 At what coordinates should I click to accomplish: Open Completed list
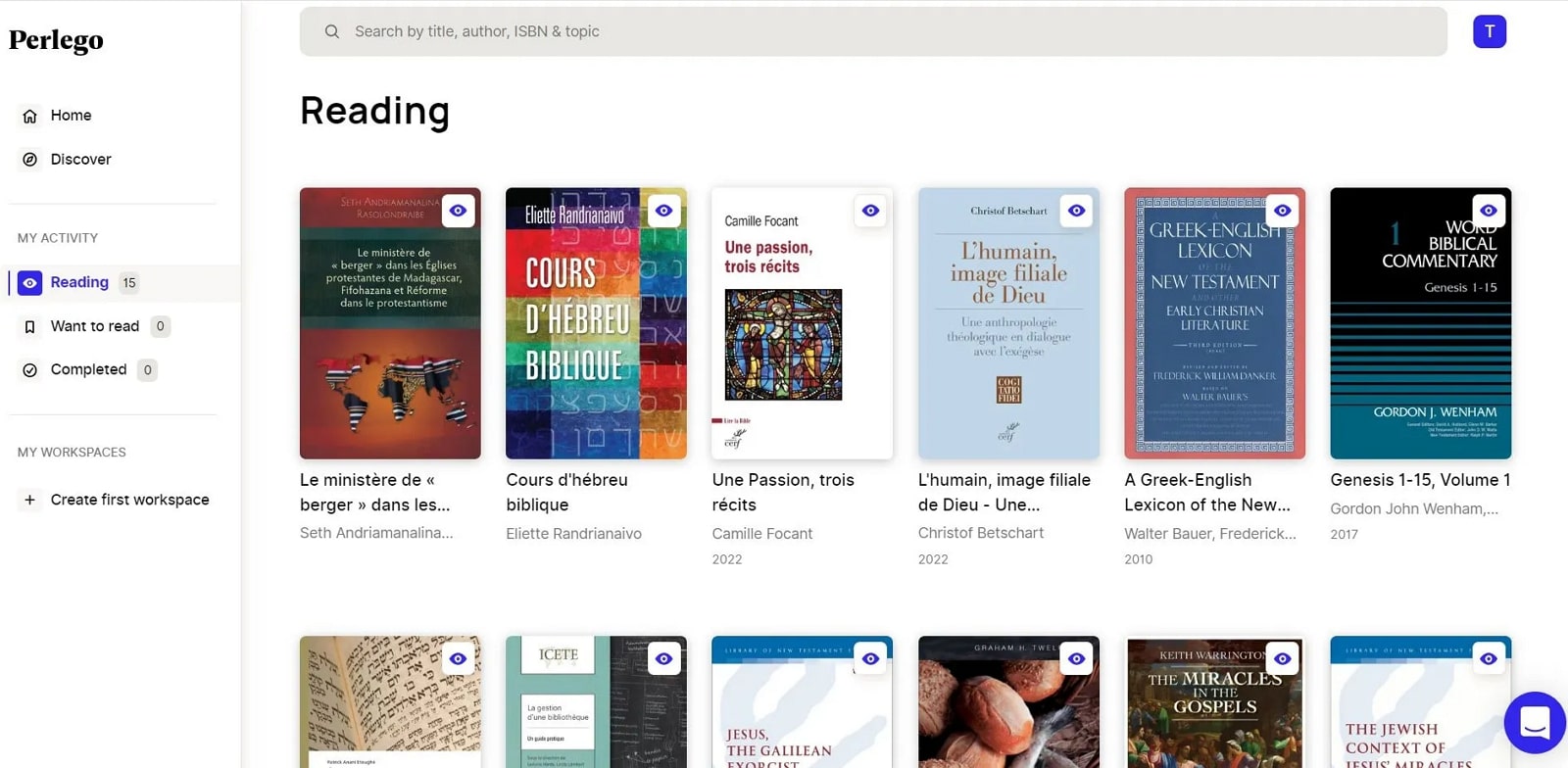(88, 369)
